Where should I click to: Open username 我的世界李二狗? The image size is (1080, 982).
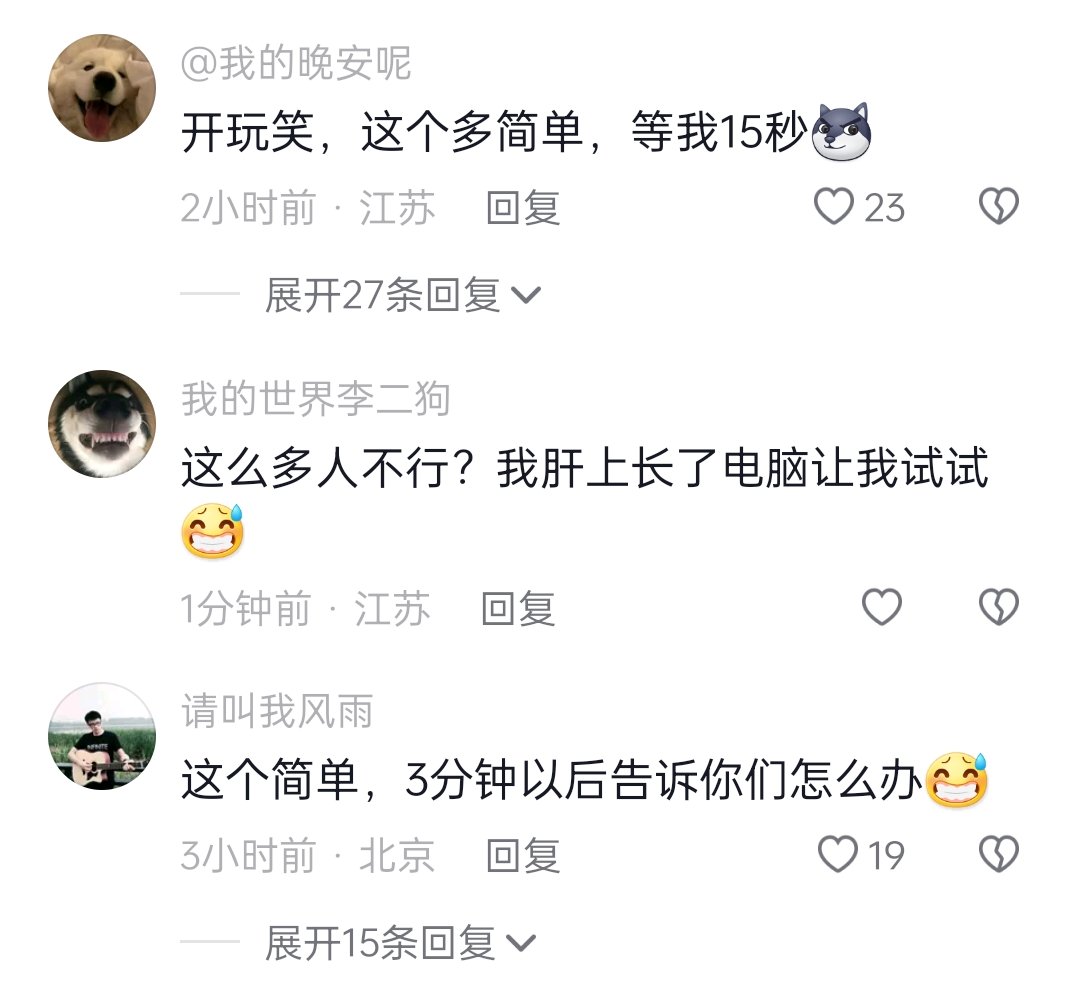315,398
